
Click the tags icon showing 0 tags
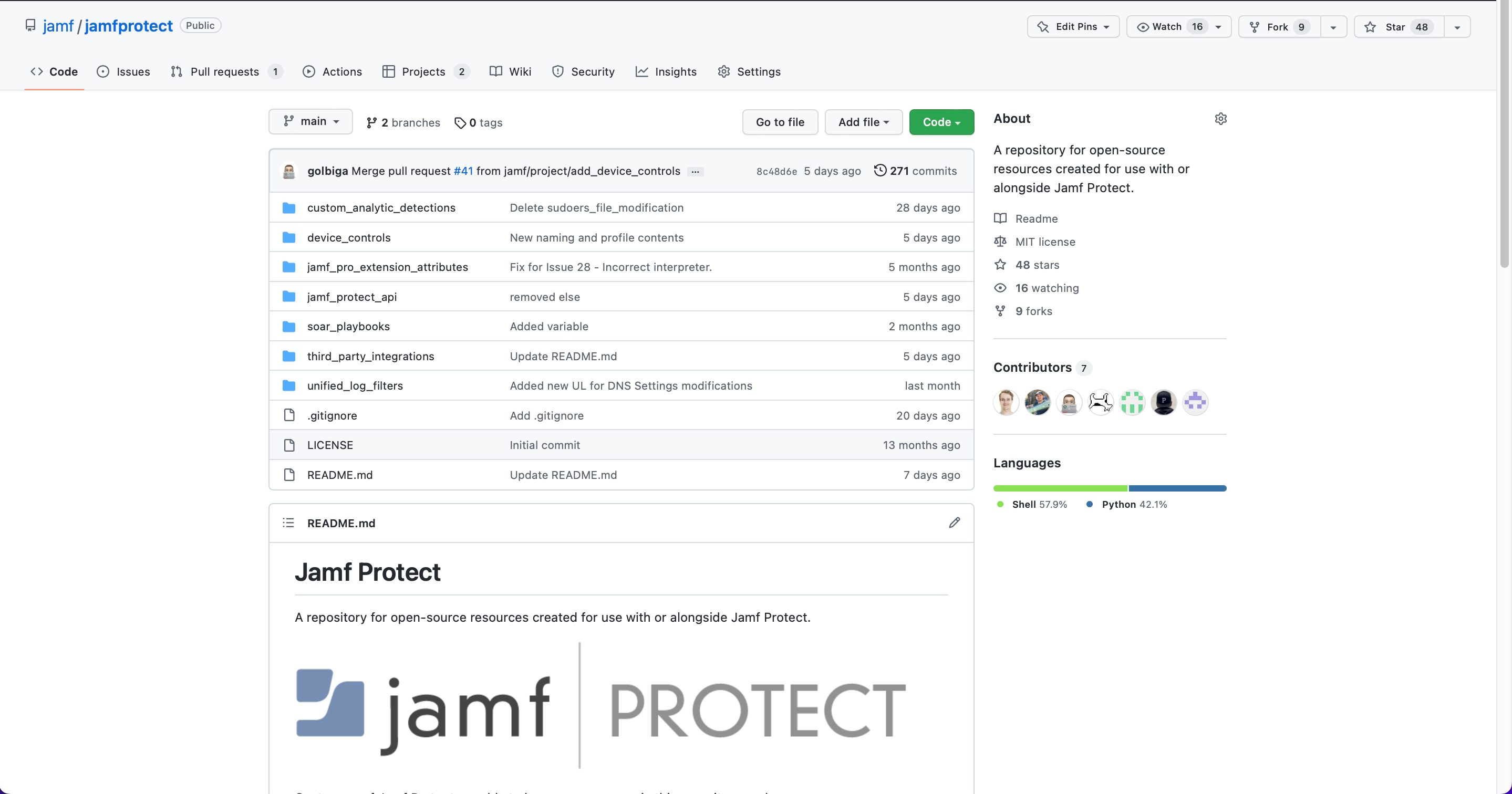point(460,123)
